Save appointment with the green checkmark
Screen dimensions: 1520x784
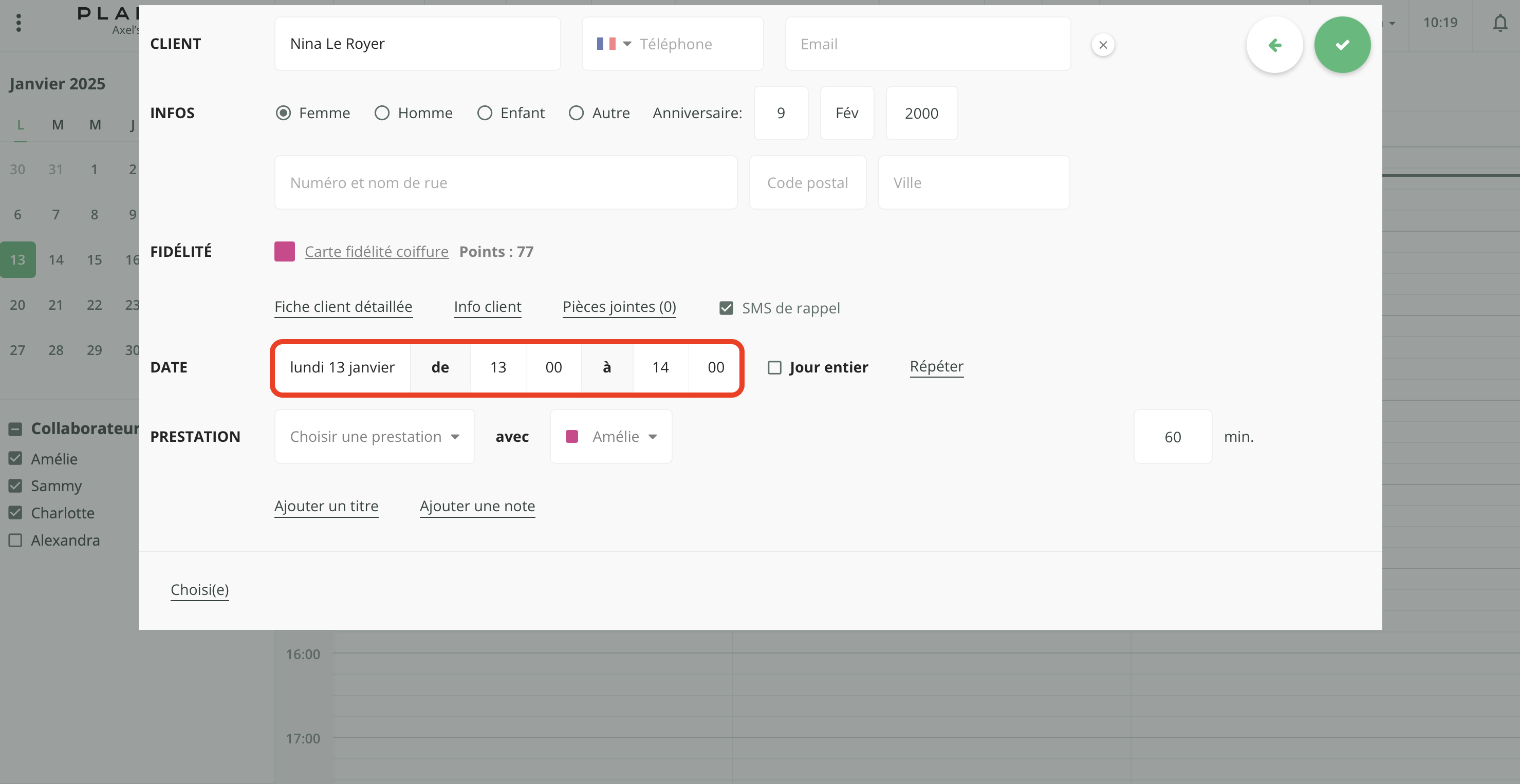pos(1342,44)
